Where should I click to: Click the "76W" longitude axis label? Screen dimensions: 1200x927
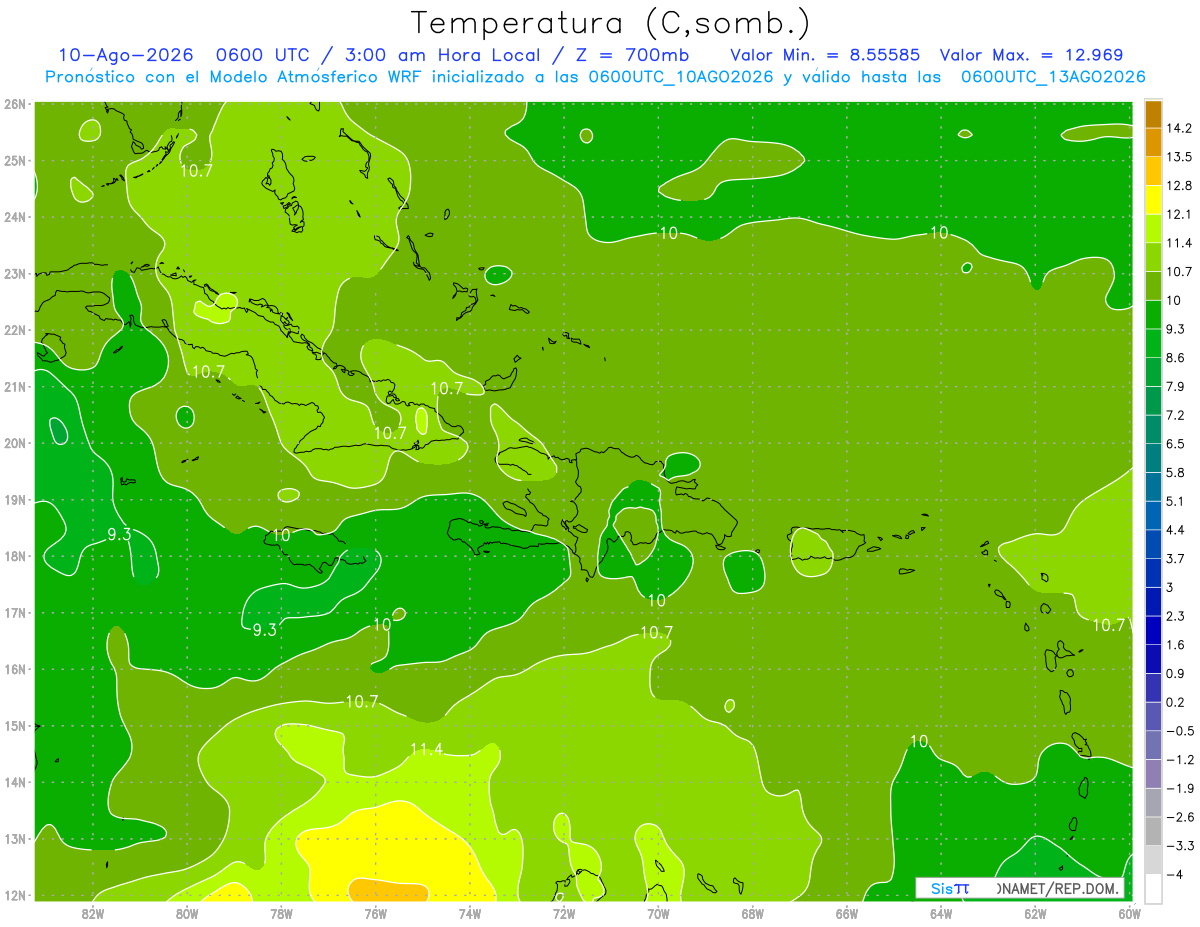[376, 914]
